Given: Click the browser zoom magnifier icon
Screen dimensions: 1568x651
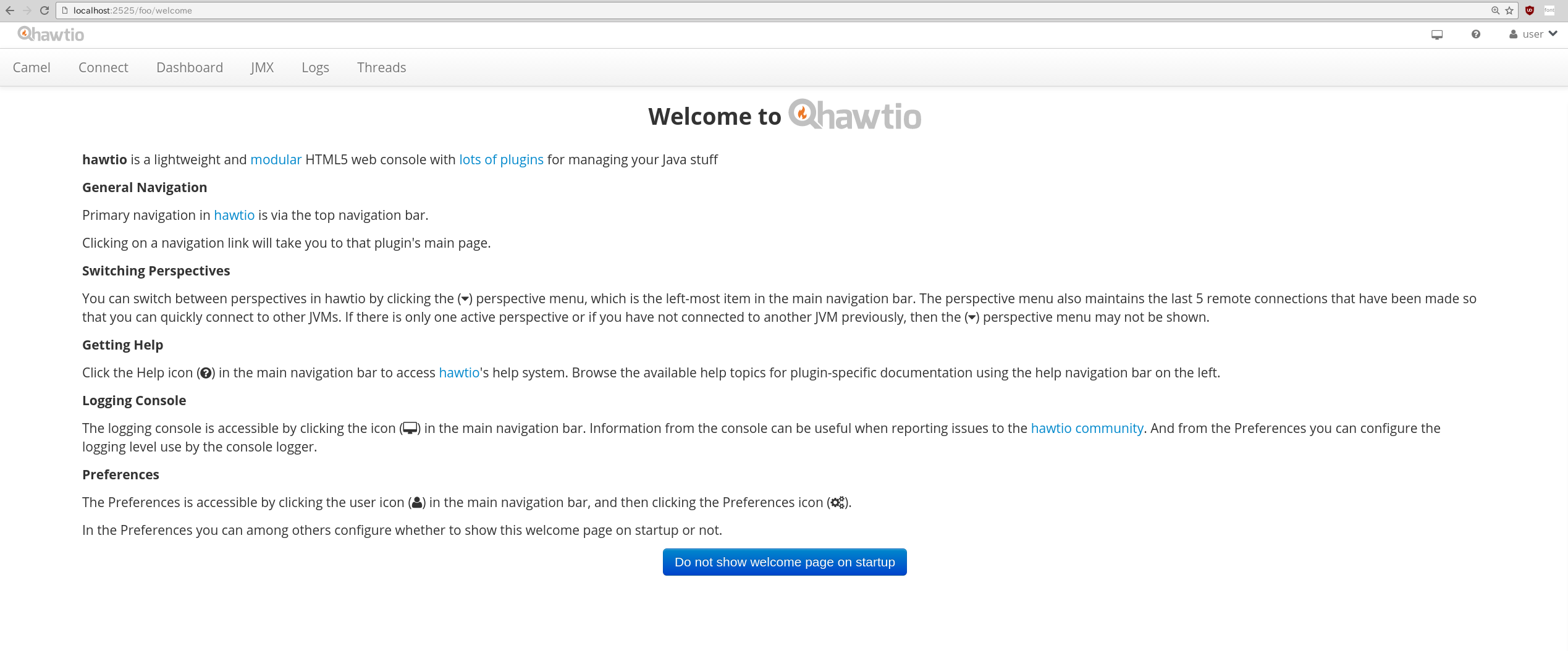Looking at the screenshot, I should pyautogui.click(x=1494, y=10).
